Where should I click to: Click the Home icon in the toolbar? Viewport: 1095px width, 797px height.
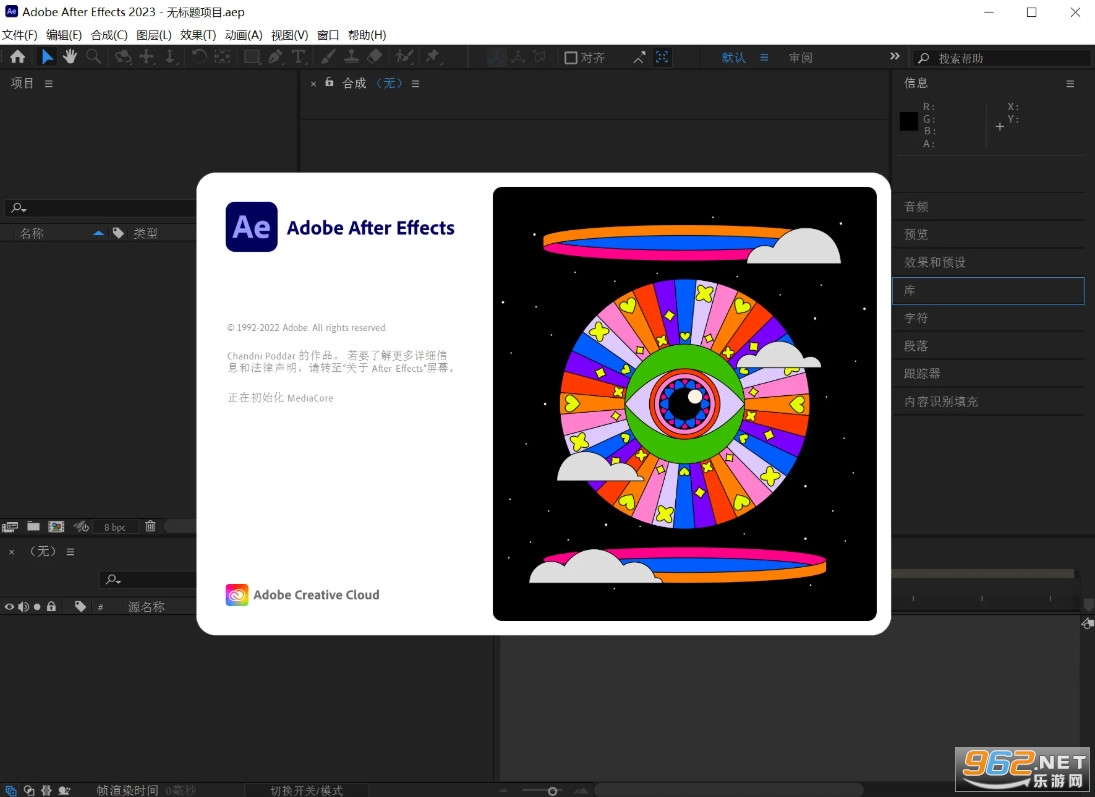(x=17, y=57)
